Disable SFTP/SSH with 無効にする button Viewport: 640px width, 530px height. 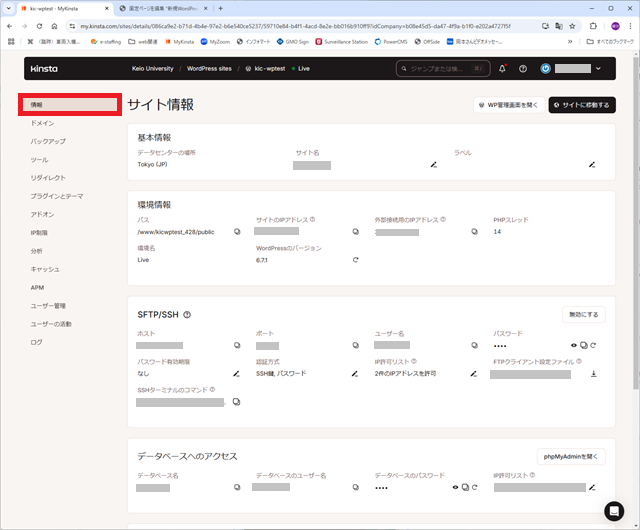(x=583, y=314)
